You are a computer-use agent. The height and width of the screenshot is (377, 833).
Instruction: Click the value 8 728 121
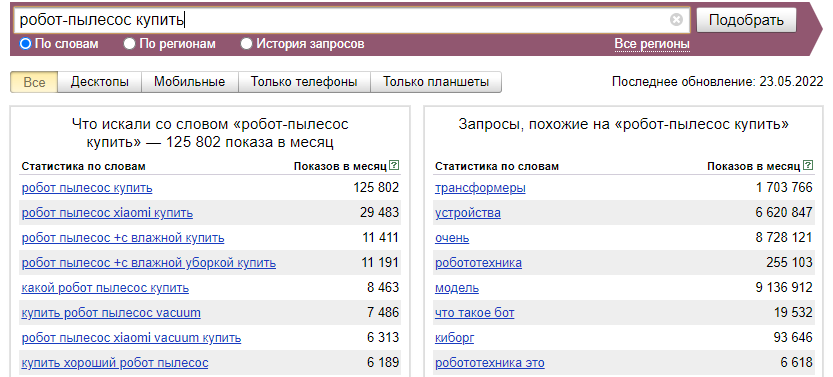(x=784, y=238)
